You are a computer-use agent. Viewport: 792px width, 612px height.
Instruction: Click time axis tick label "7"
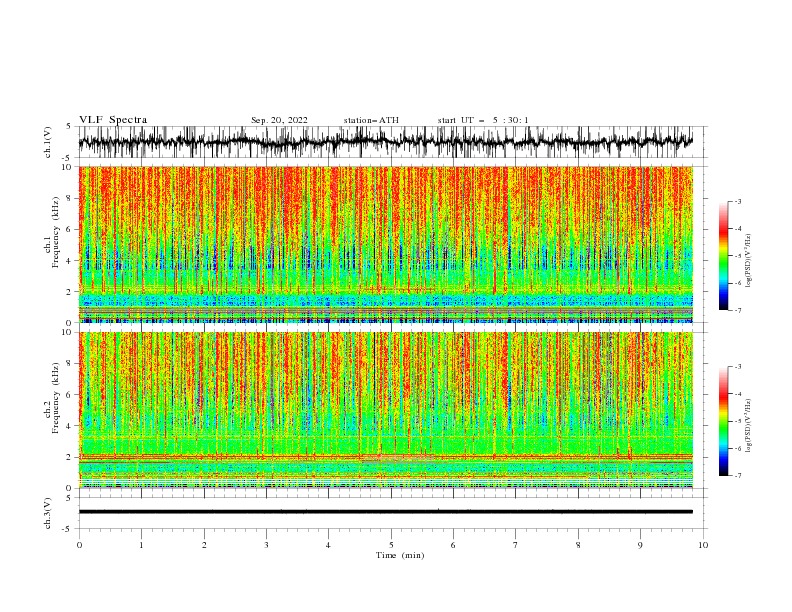click(516, 545)
